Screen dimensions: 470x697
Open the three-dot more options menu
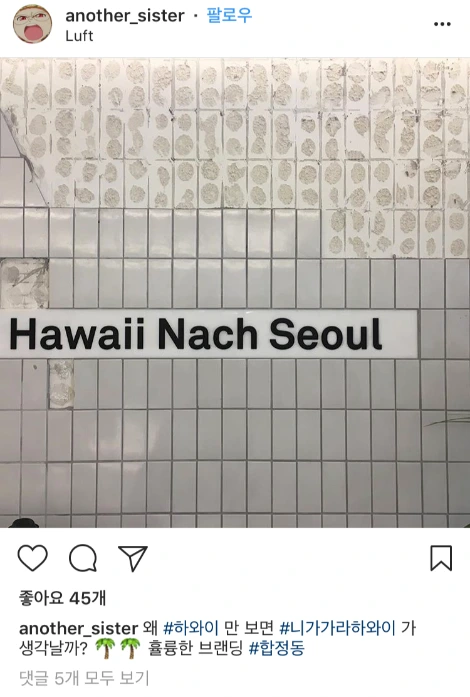coord(442,24)
